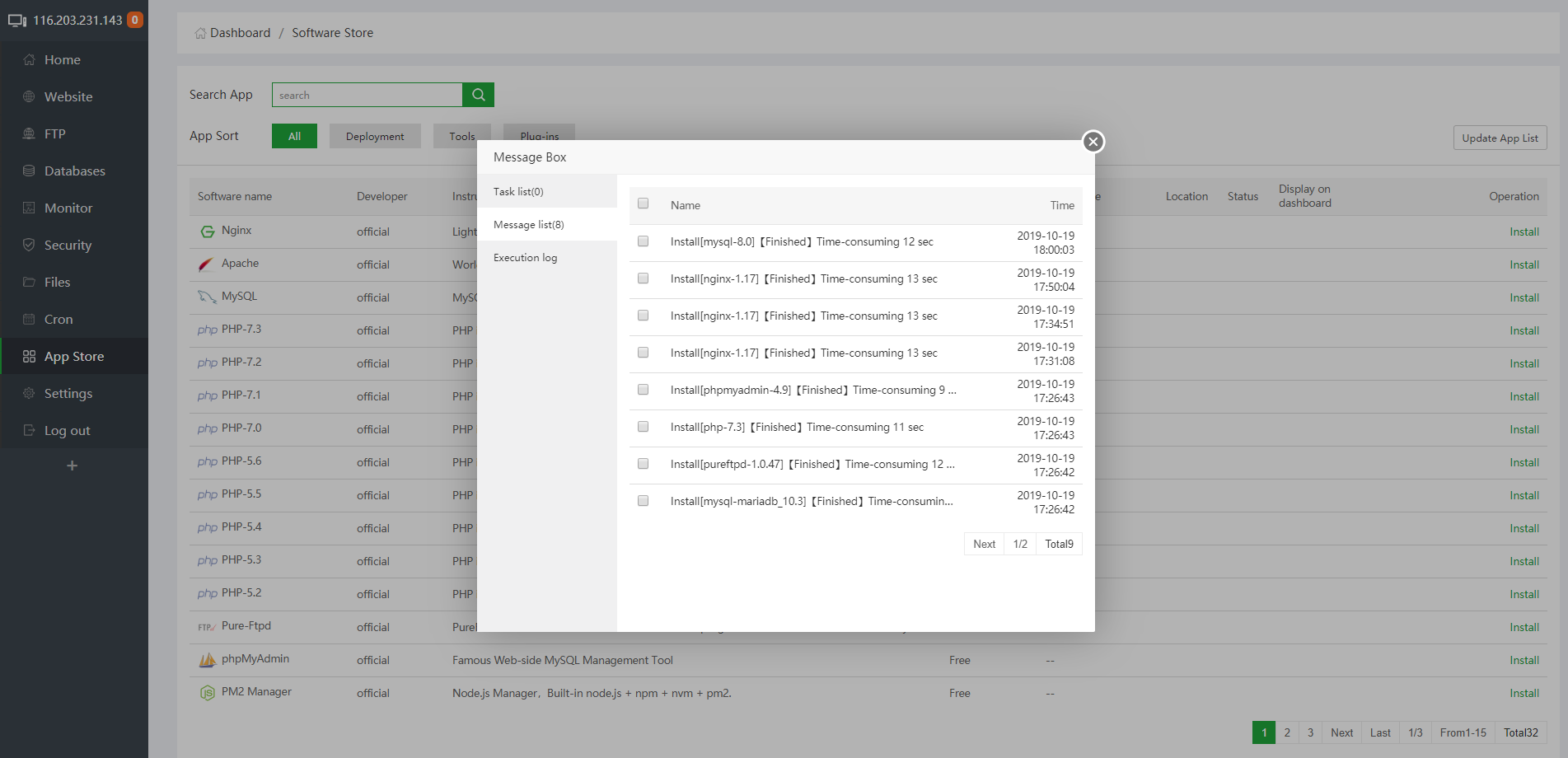Check the Install[mysql-mariadb_10.3] message checkbox
The image size is (1568, 758).
click(x=644, y=501)
